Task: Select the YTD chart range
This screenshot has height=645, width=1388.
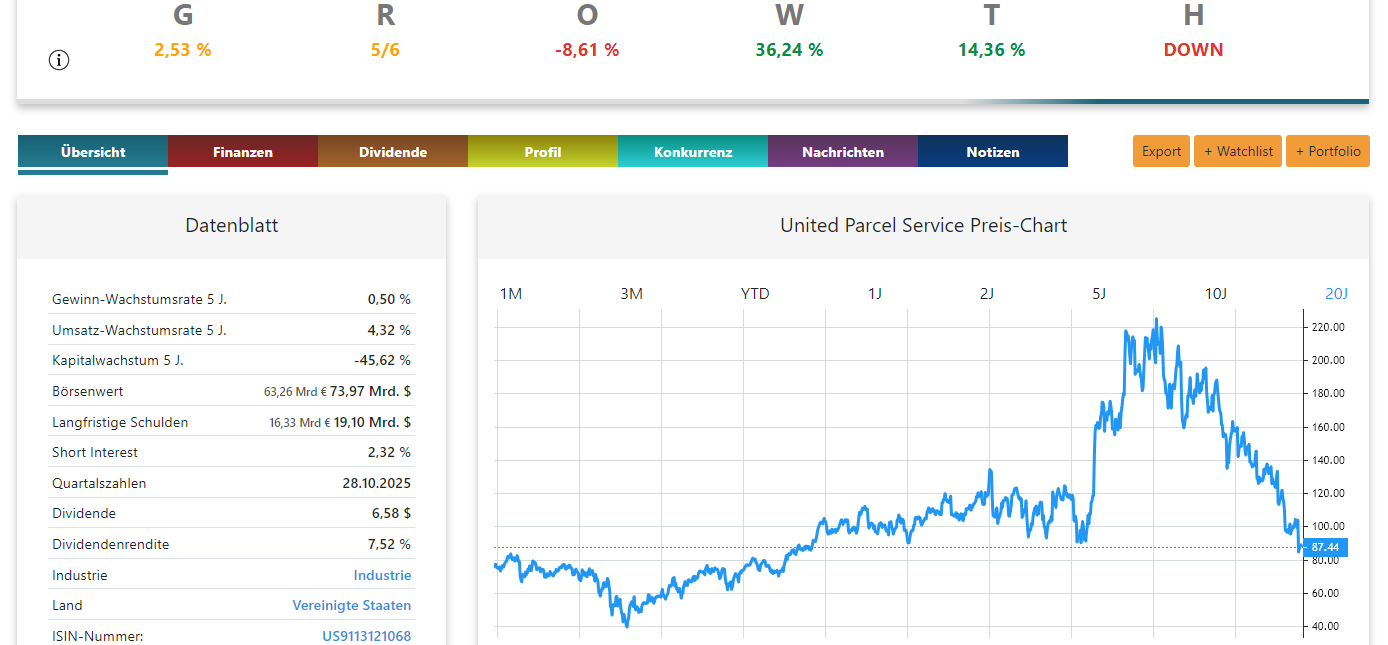Action: coord(755,293)
